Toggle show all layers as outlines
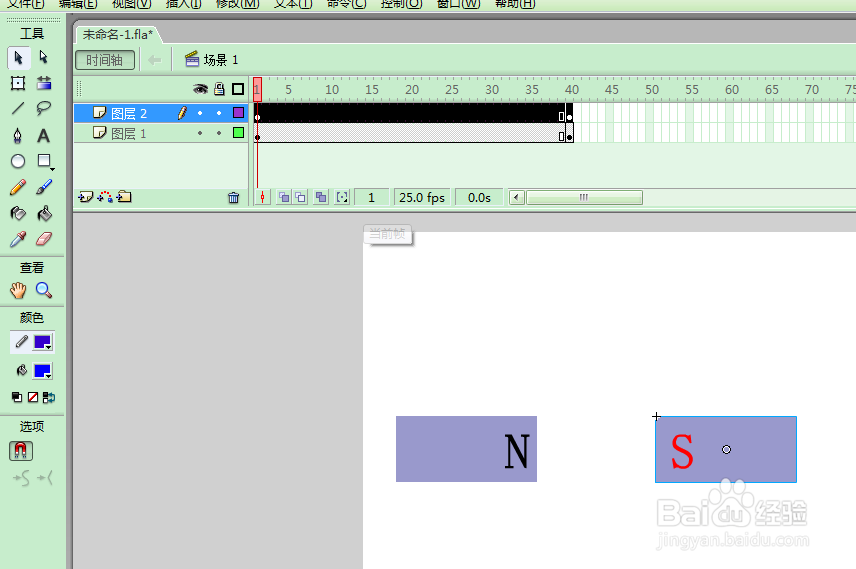This screenshot has height=569, width=856. pos(238,89)
